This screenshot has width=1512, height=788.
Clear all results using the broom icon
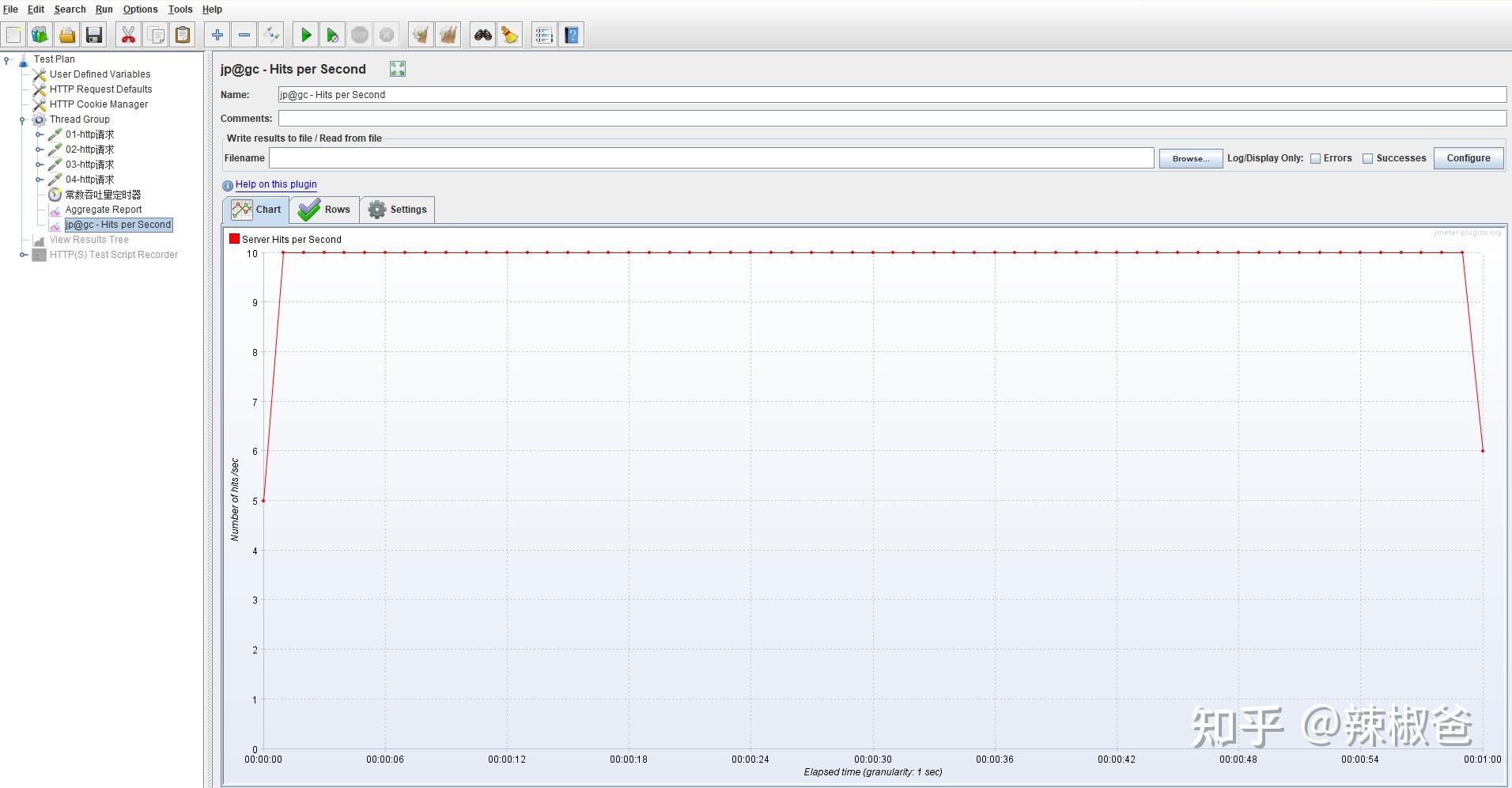448,34
